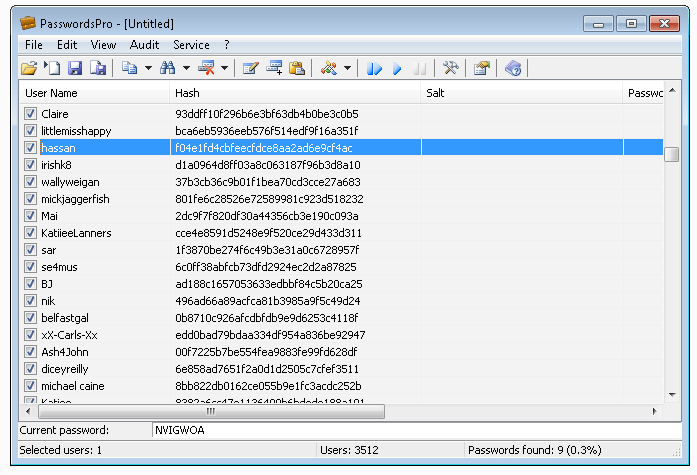
Task: Click the Resume attack icon with bar and arrow
Action: (374, 68)
